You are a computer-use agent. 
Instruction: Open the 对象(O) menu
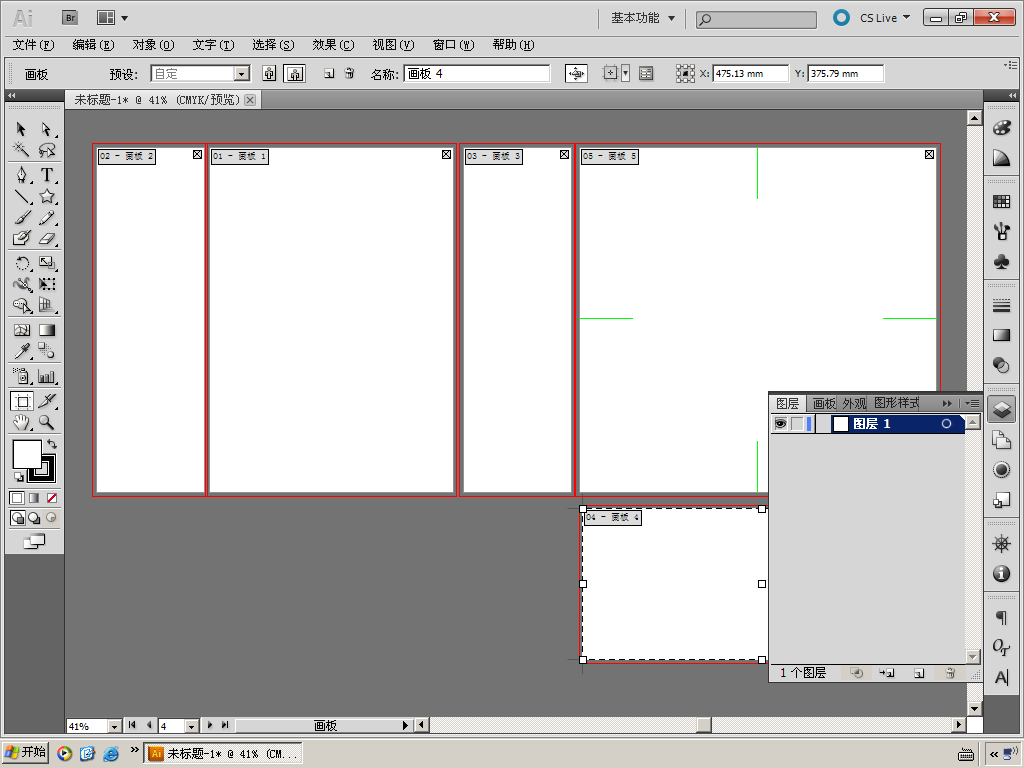tap(153, 45)
